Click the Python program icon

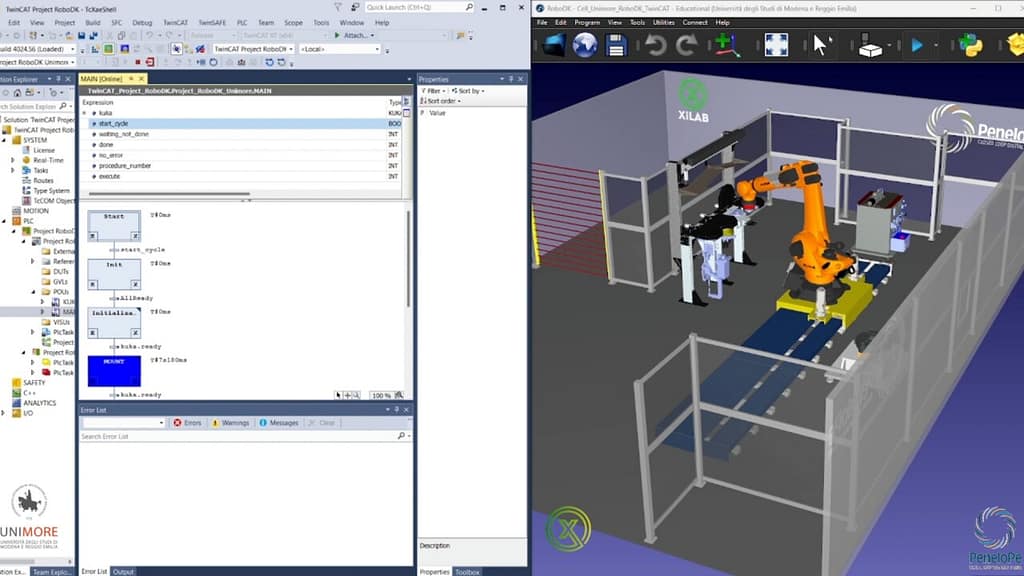coord(969,45)
